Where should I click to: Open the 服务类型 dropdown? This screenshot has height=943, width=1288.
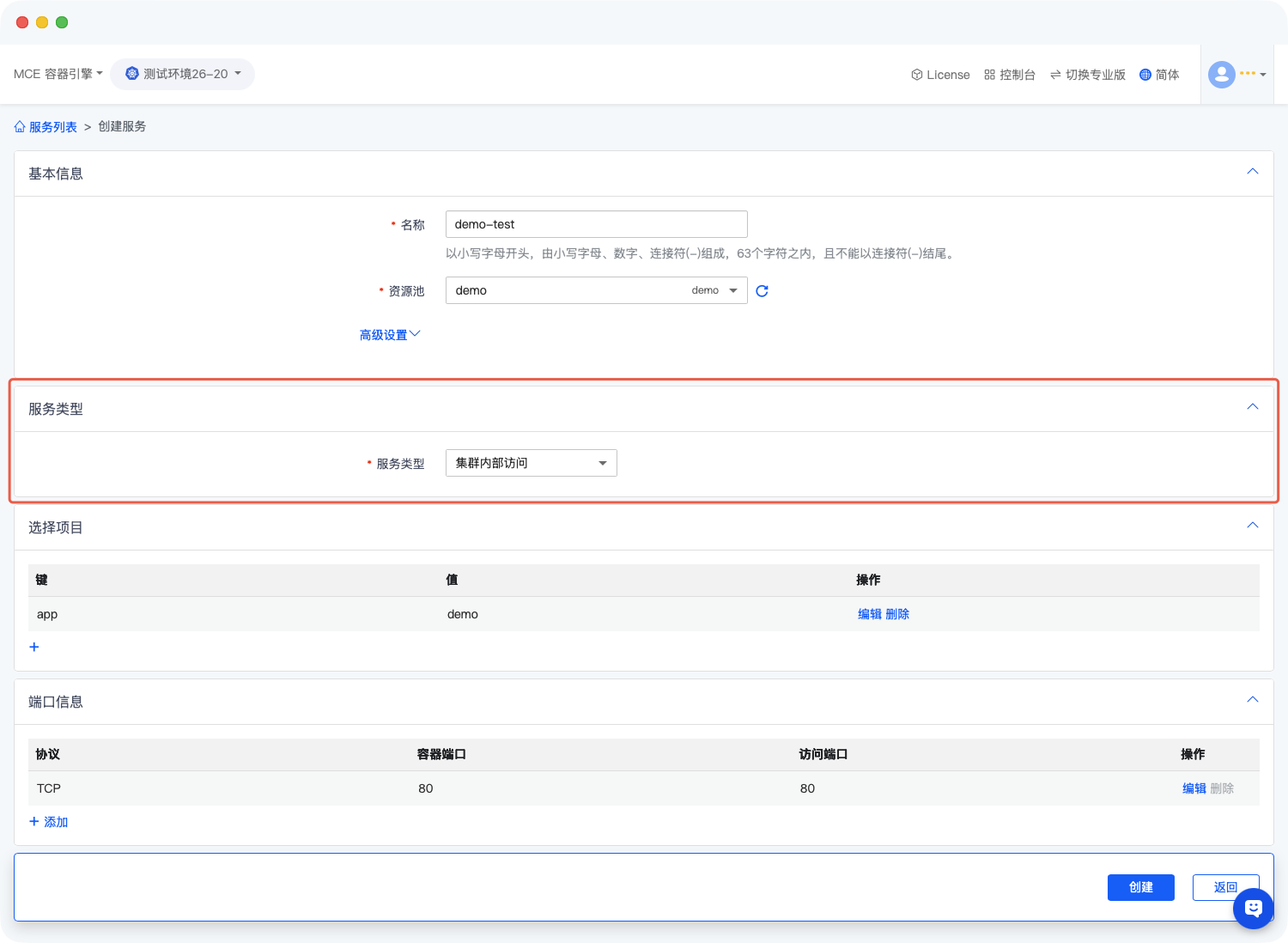(x=531, y=463)
